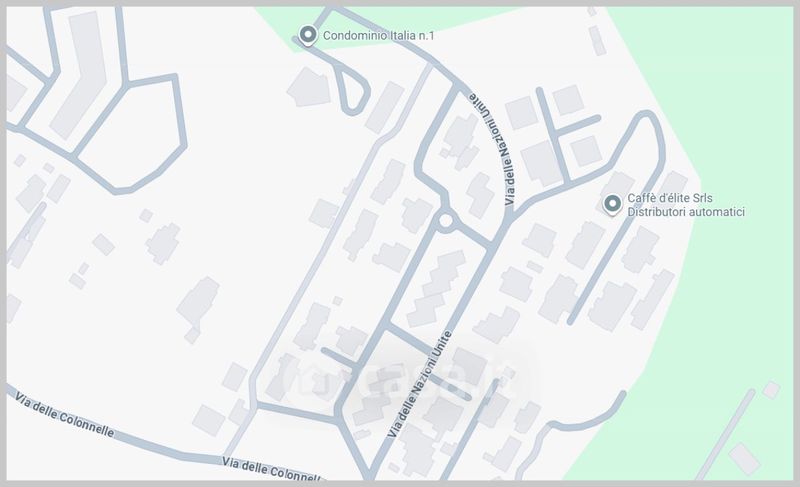Select the zigzag-shaped building near the roundabout

pos(435,288)
